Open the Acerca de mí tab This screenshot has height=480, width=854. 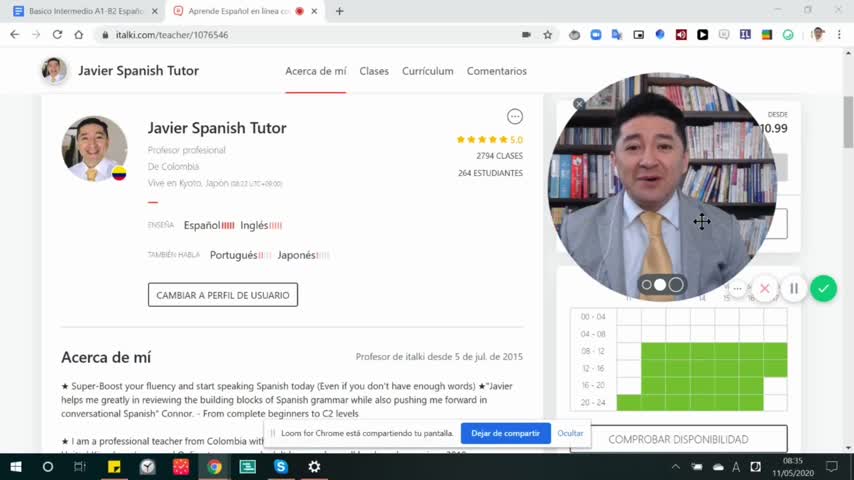tap(315, 71)
